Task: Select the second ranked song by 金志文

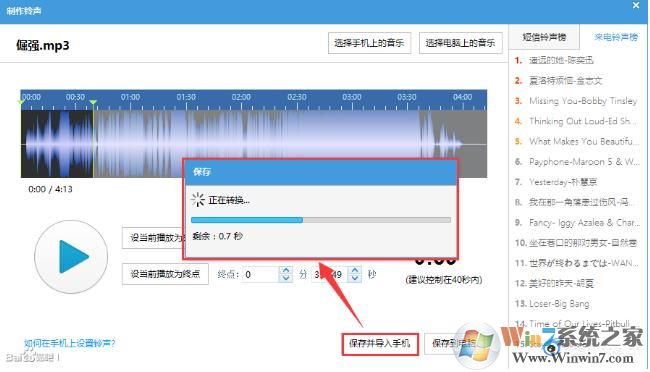Action: (x=558, y=81)
